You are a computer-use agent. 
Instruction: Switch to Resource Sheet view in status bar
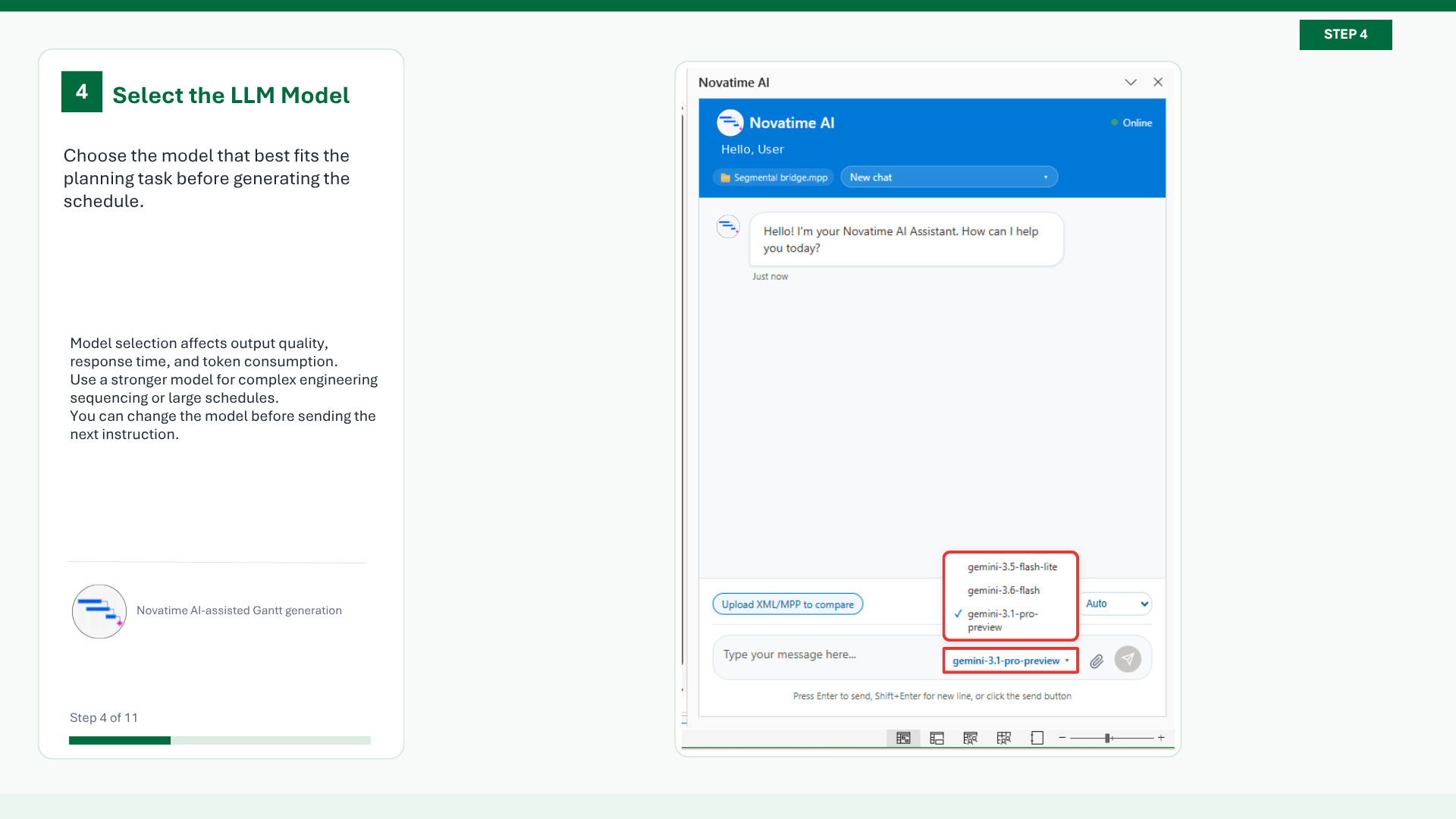pyautogui.click(x=1003, y=738)
